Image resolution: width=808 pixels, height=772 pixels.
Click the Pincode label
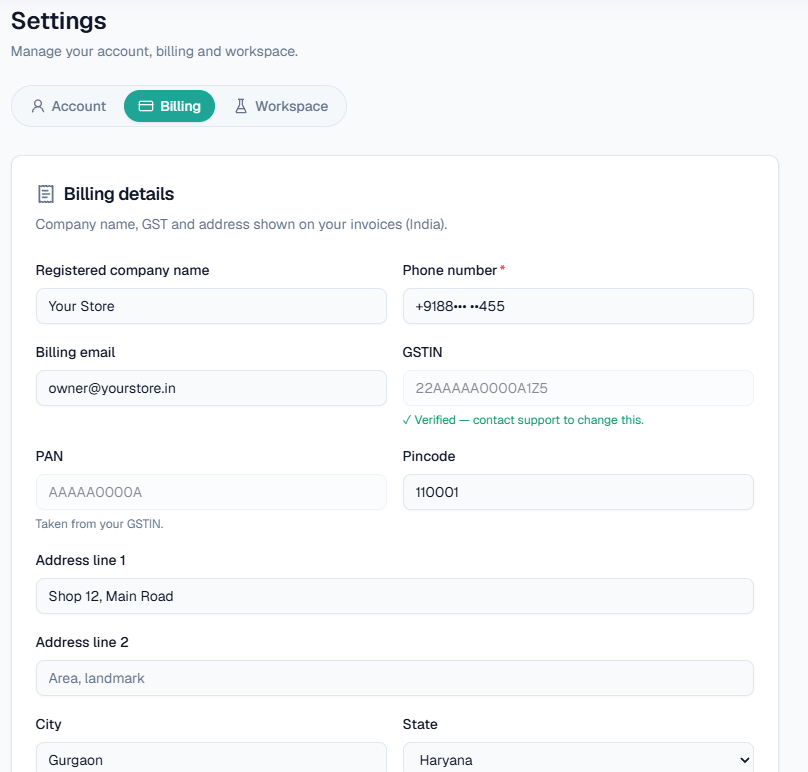click(x=429, y=457)
